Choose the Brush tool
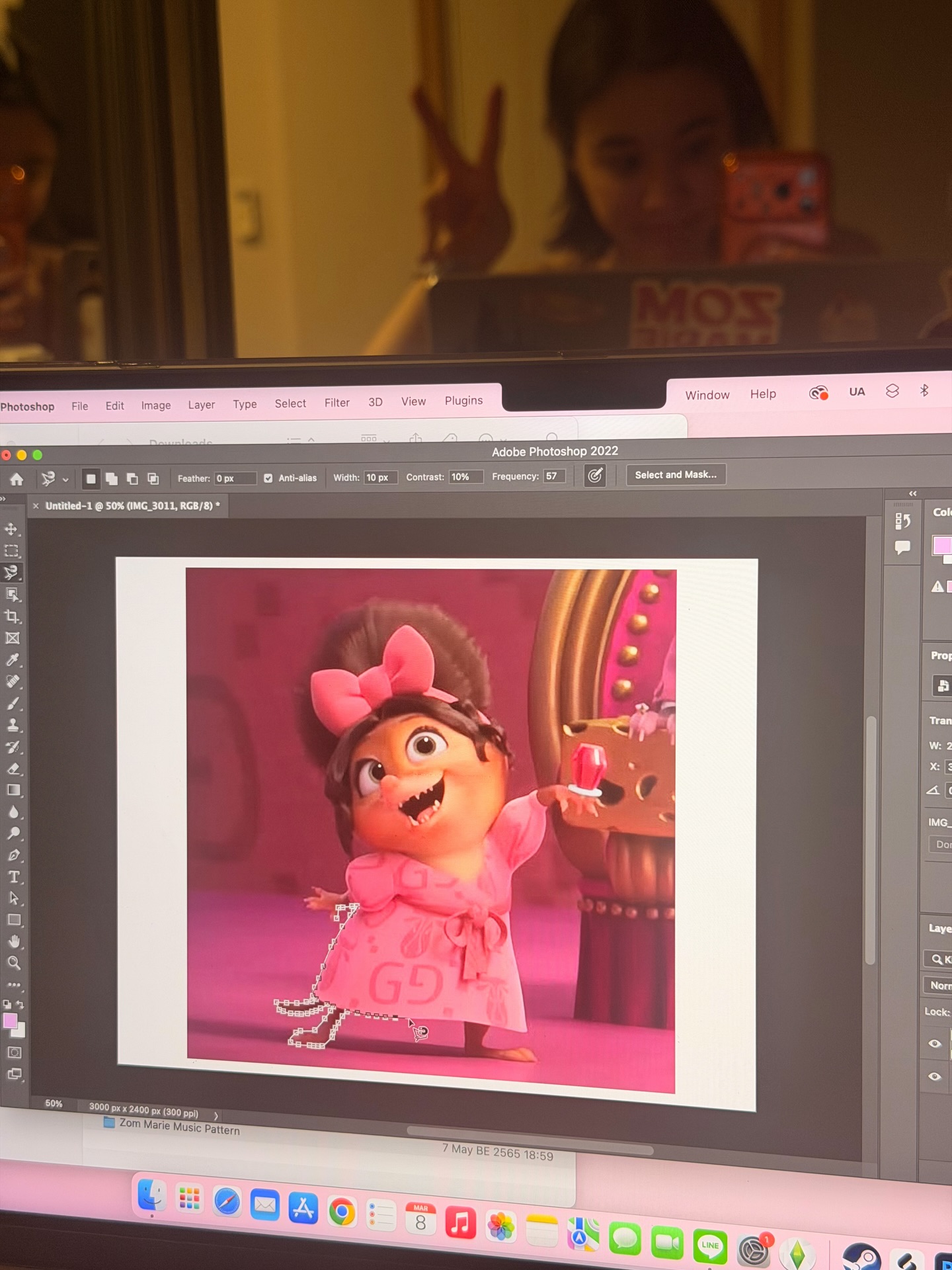 tap(13, 704)
